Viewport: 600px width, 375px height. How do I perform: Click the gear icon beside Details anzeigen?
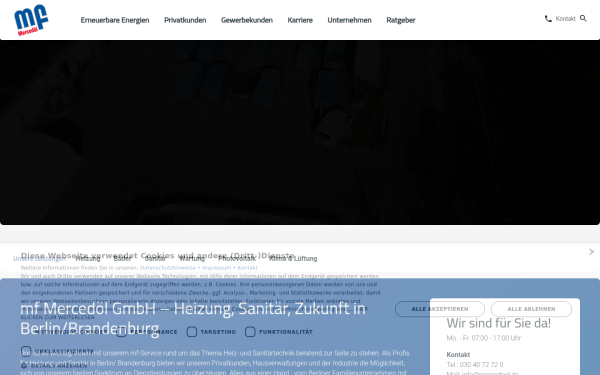pyautogui.click(x=24, y=366)
